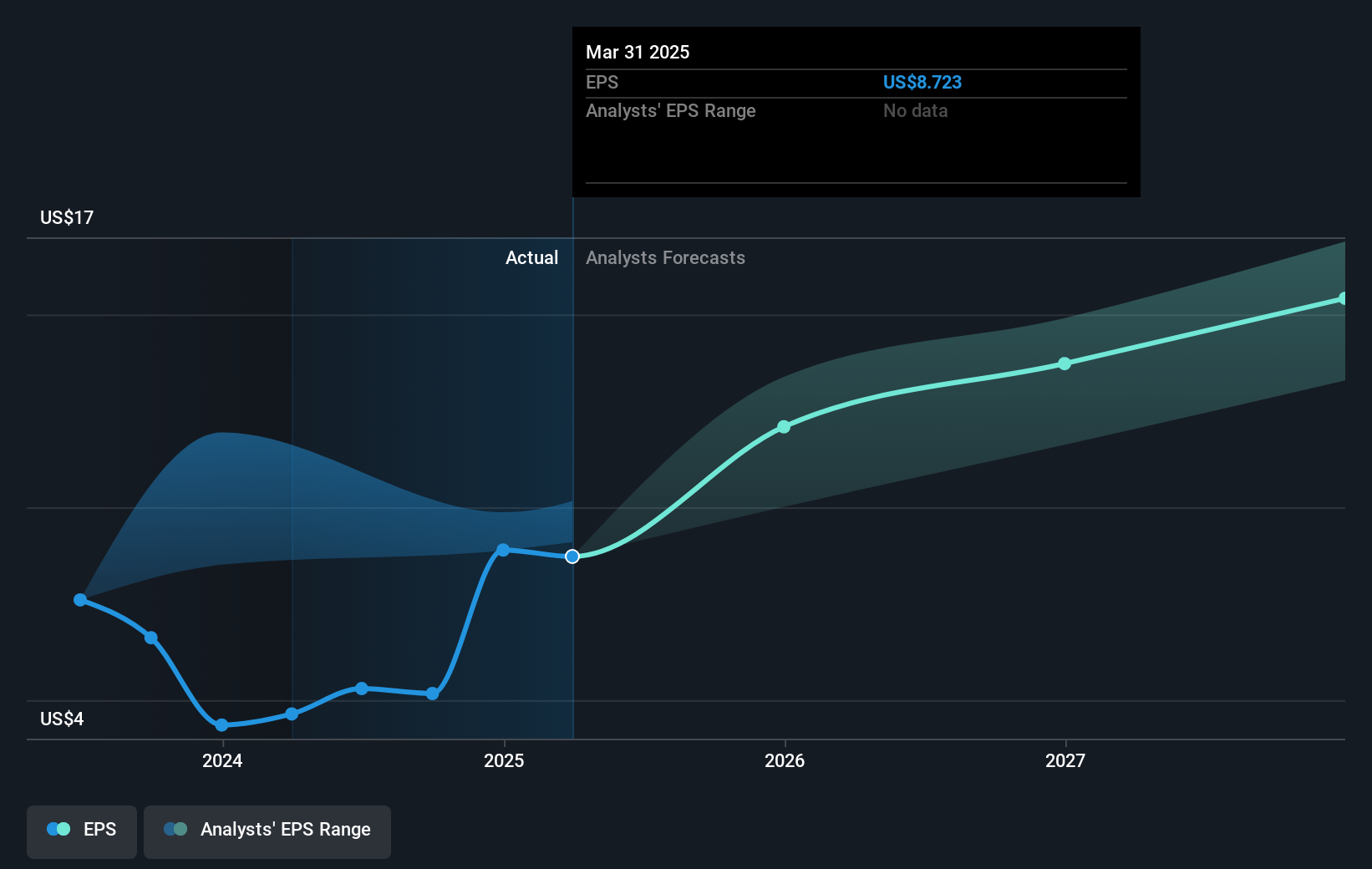The image size is (1372, 869).
Task: Select the EPS point in late 2023
Action: [x=151, y=638]
